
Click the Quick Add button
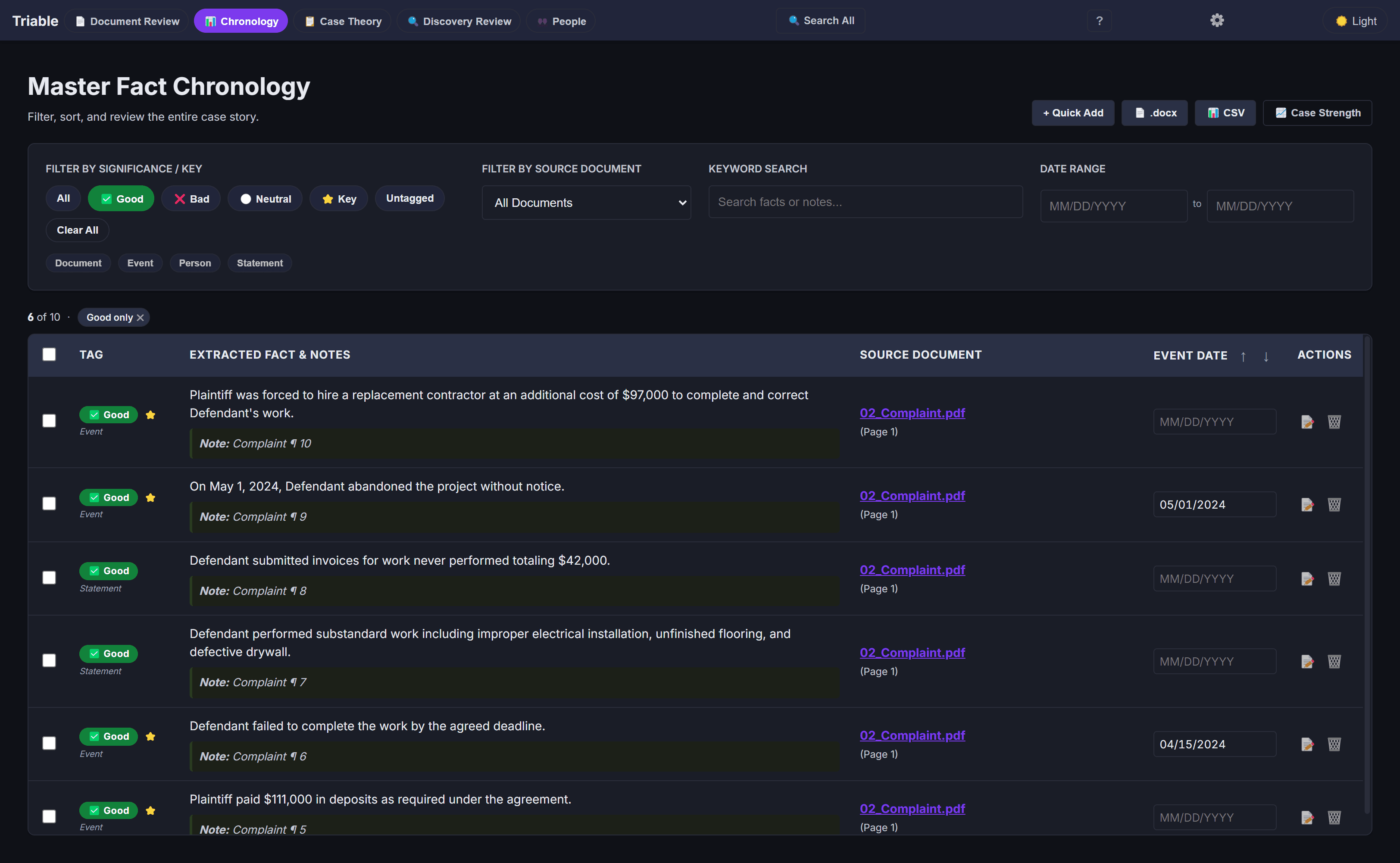point(1073,113)
